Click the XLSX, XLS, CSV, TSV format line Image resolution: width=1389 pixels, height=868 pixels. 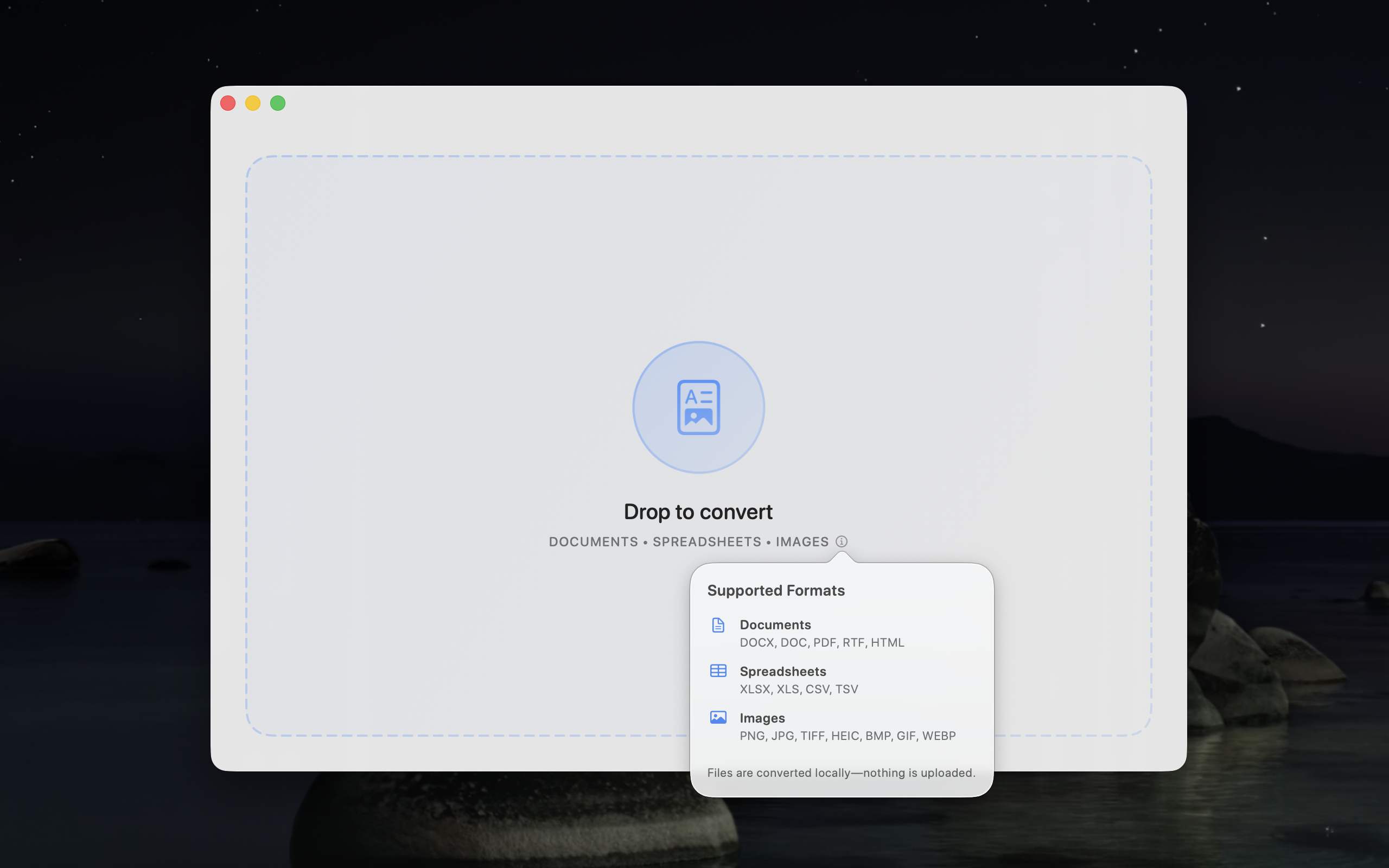(x=798, y=689)
